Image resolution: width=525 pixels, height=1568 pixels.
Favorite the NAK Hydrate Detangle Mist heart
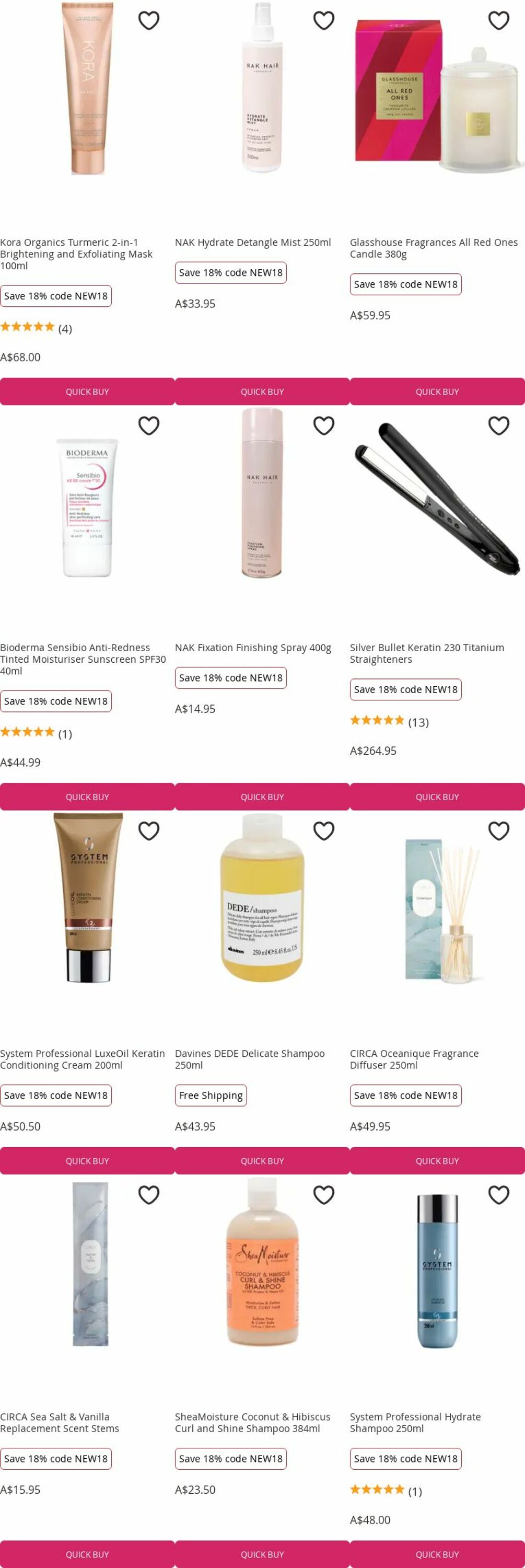(x=324, y=21)
